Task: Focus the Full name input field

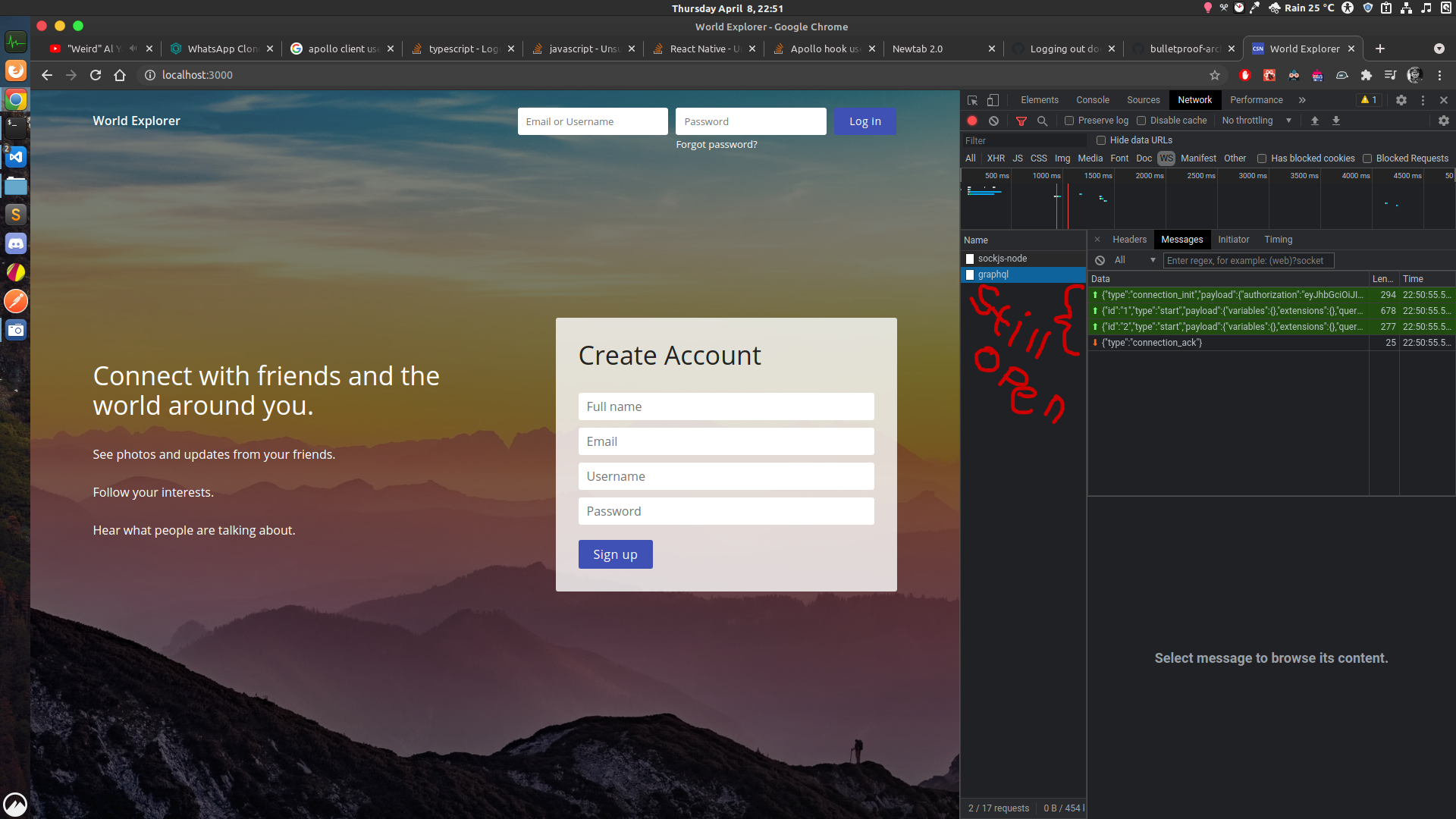Action: tap(726, 406)
